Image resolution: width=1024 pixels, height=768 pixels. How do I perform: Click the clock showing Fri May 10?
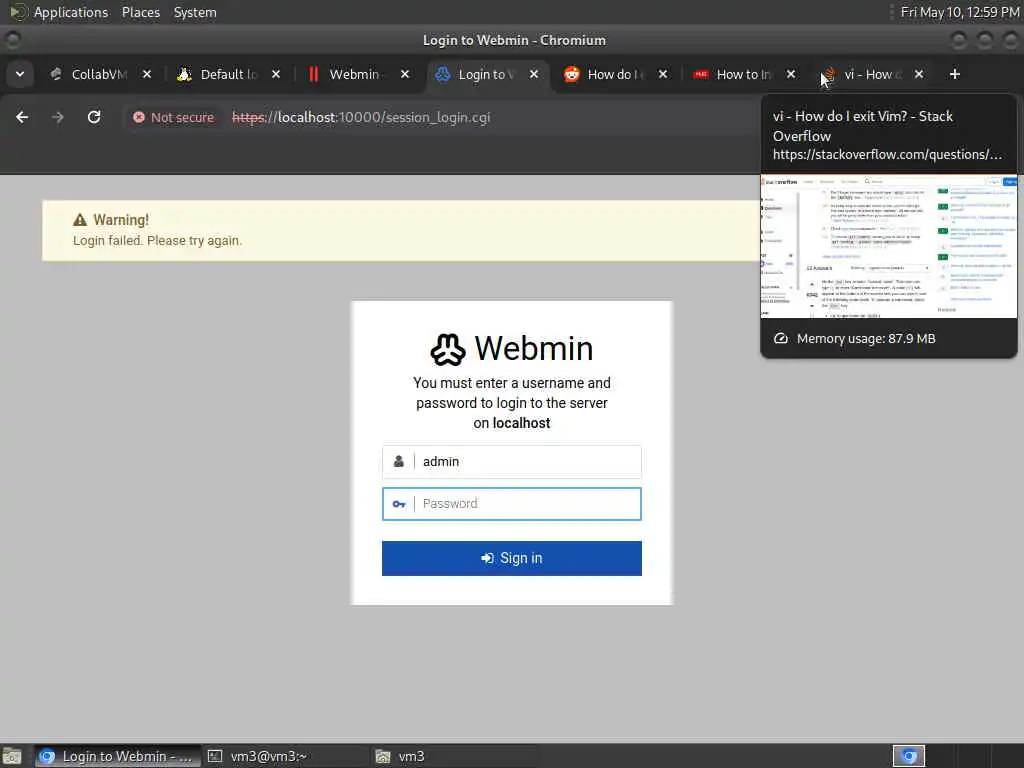pyautogui.click(x=959, y=12)
